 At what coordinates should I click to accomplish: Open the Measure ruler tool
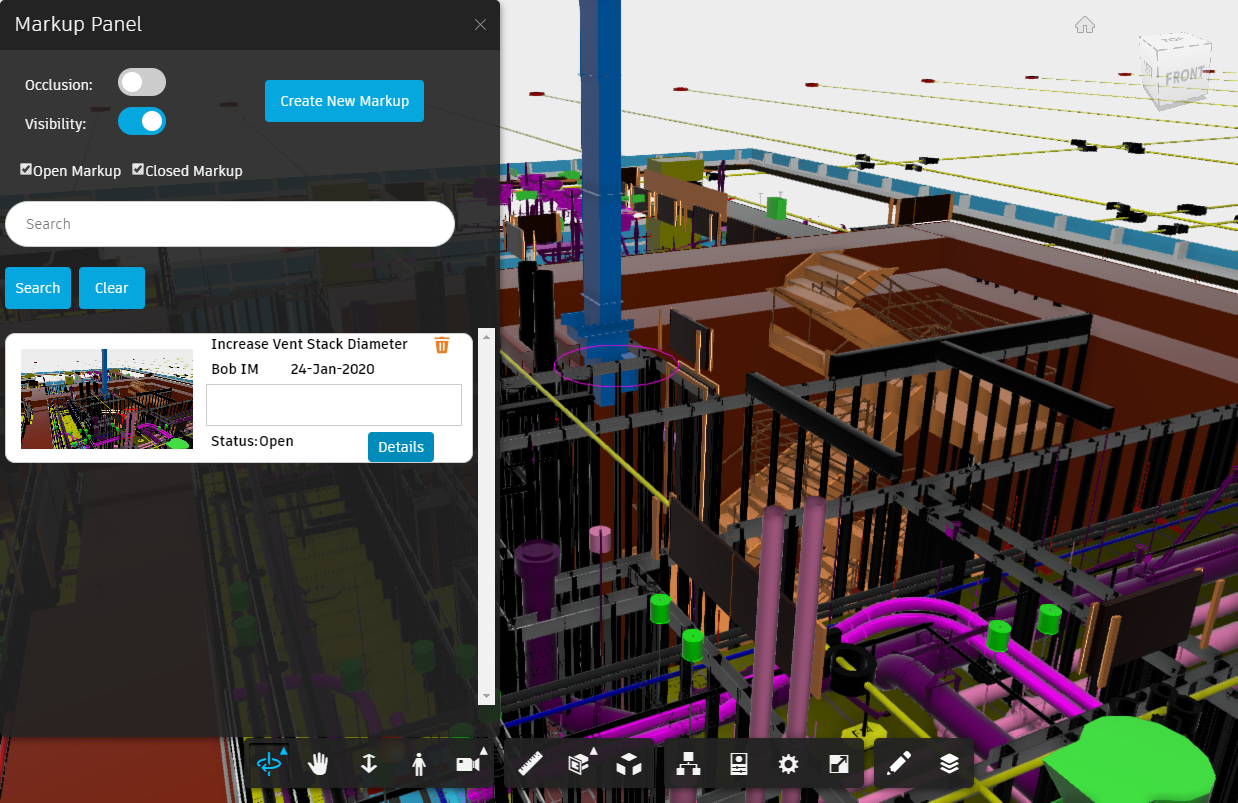pyautogui.click(x=530, y=764)
